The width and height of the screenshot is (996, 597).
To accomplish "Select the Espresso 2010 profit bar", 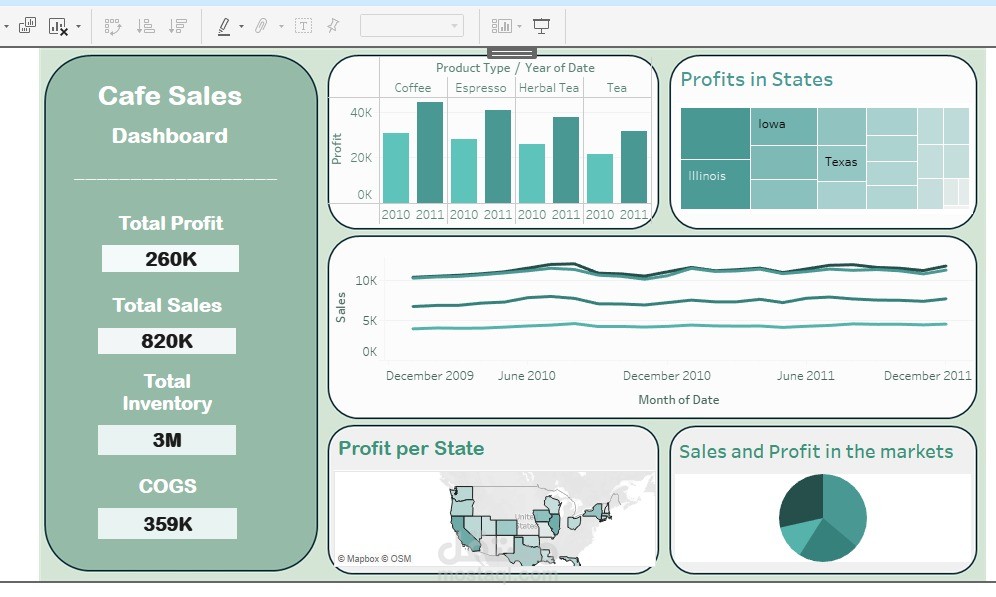I will click(464, 171).
